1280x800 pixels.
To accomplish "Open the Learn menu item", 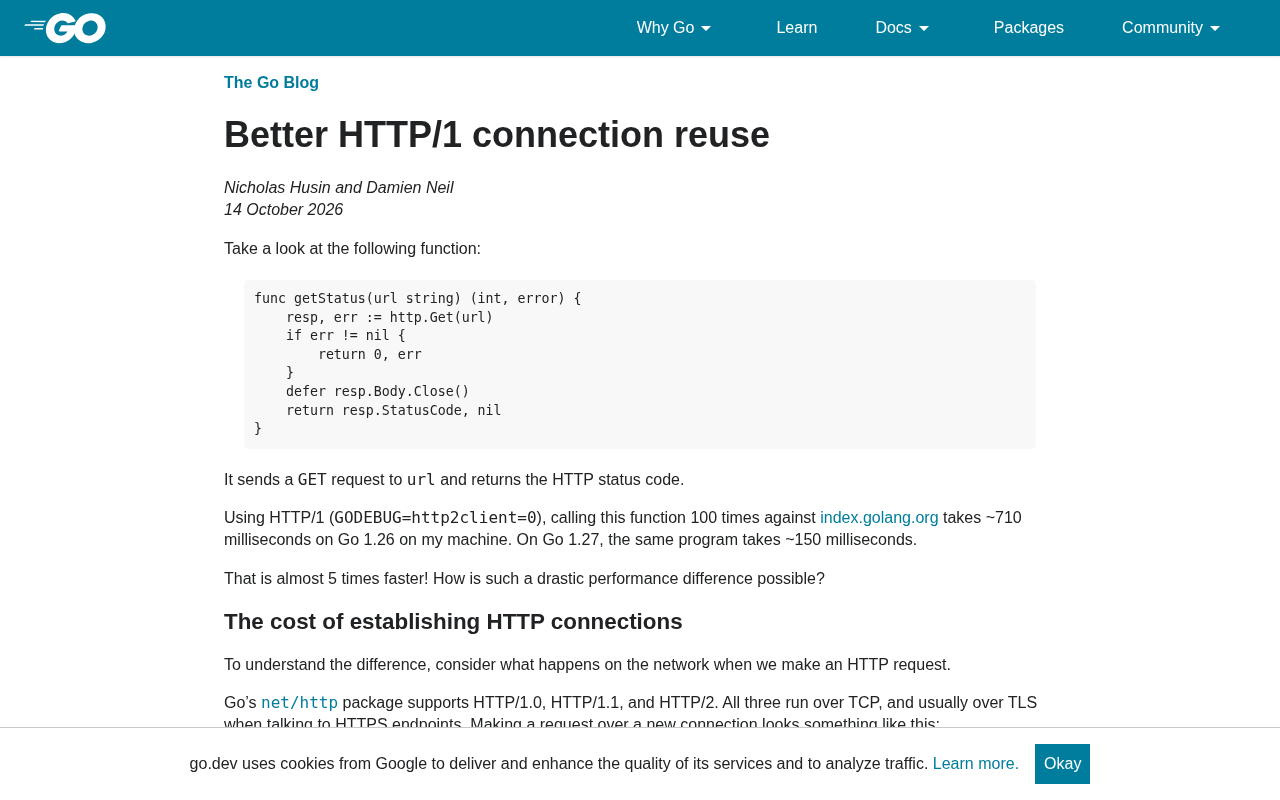I will (797, 28).
